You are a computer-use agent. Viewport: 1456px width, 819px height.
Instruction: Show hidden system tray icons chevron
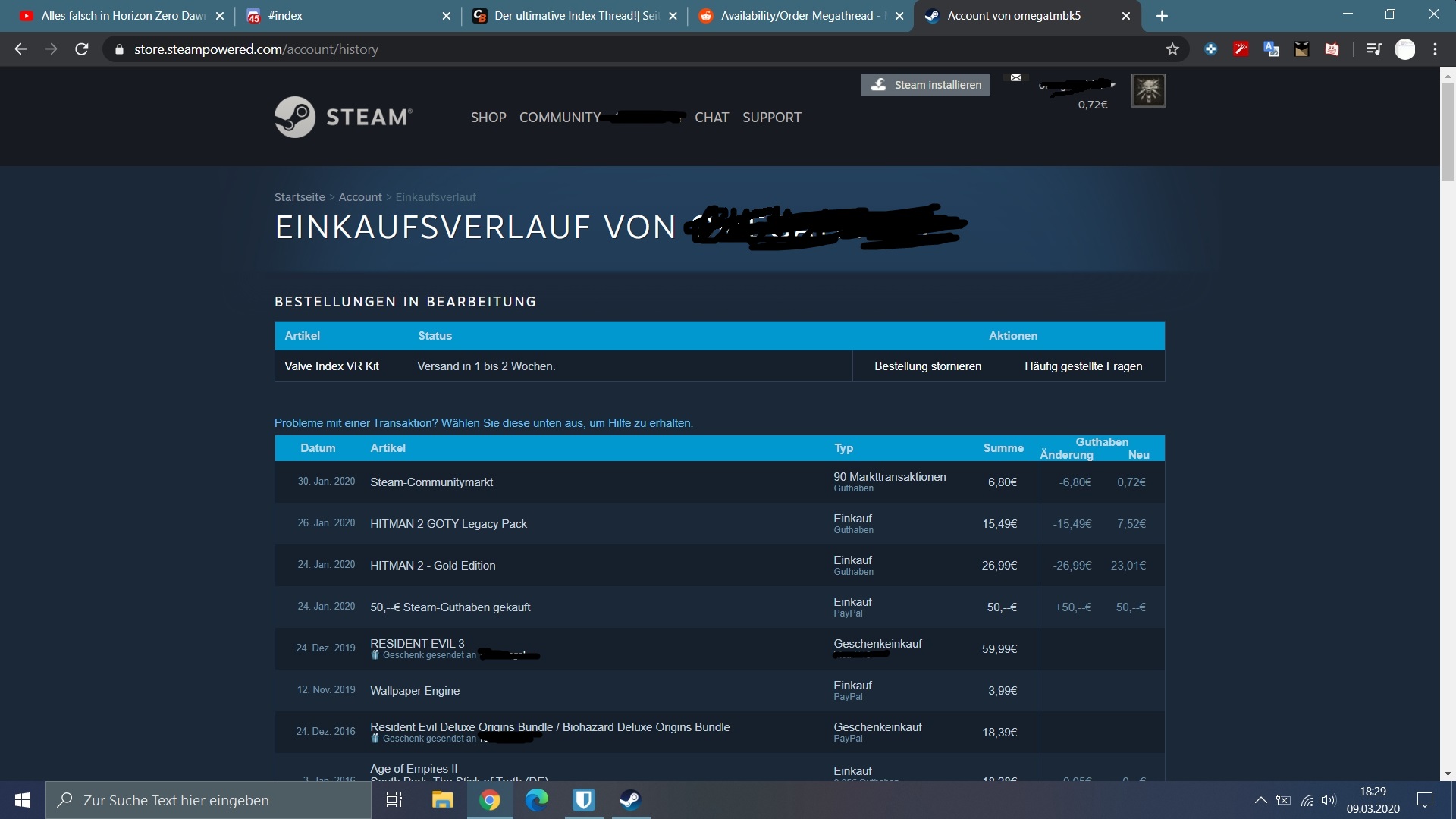tap(1260, 800)
